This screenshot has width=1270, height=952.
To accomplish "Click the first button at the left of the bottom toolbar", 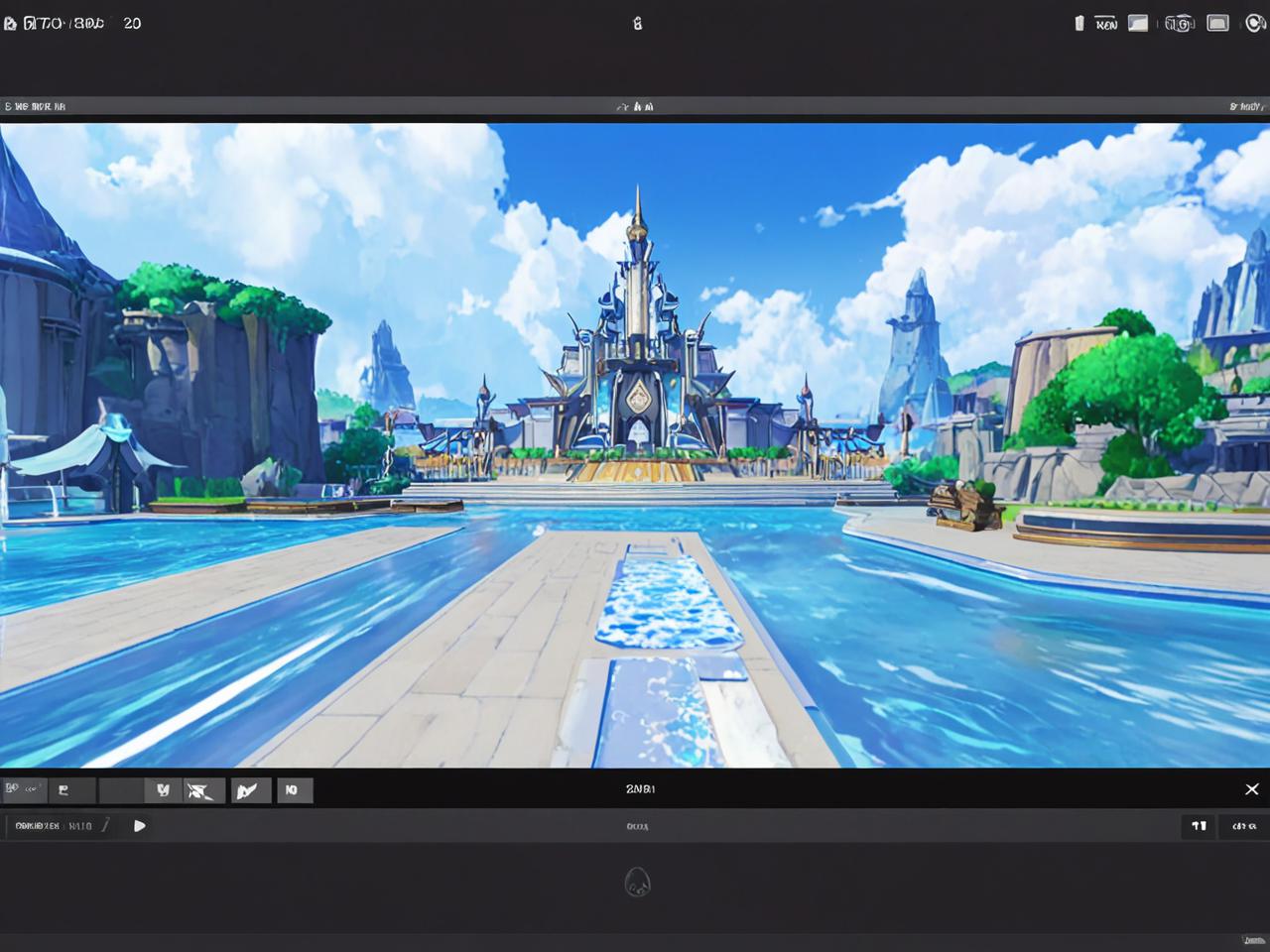I will tap(23, 789).
